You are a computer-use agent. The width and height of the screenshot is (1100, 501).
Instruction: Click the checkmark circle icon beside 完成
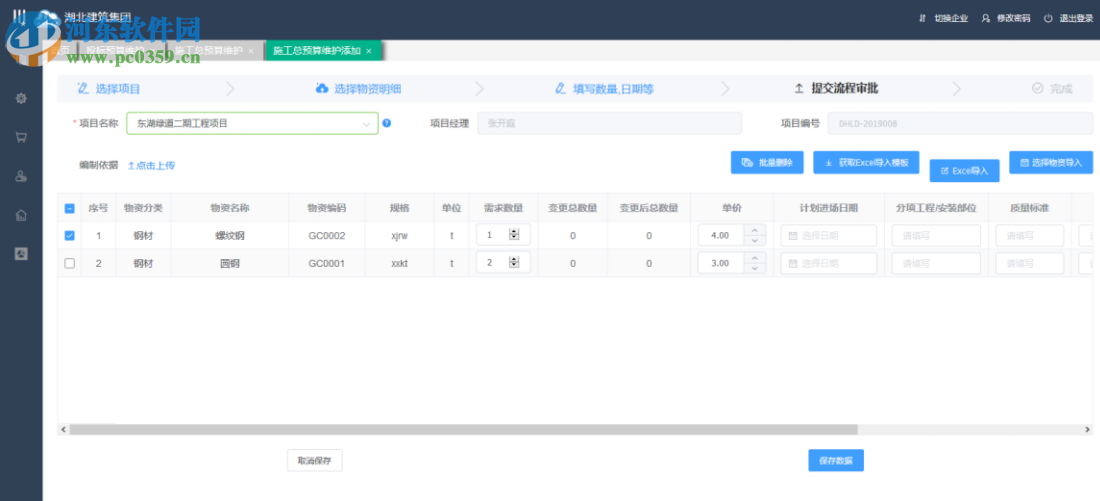(x=1038, y=88)
